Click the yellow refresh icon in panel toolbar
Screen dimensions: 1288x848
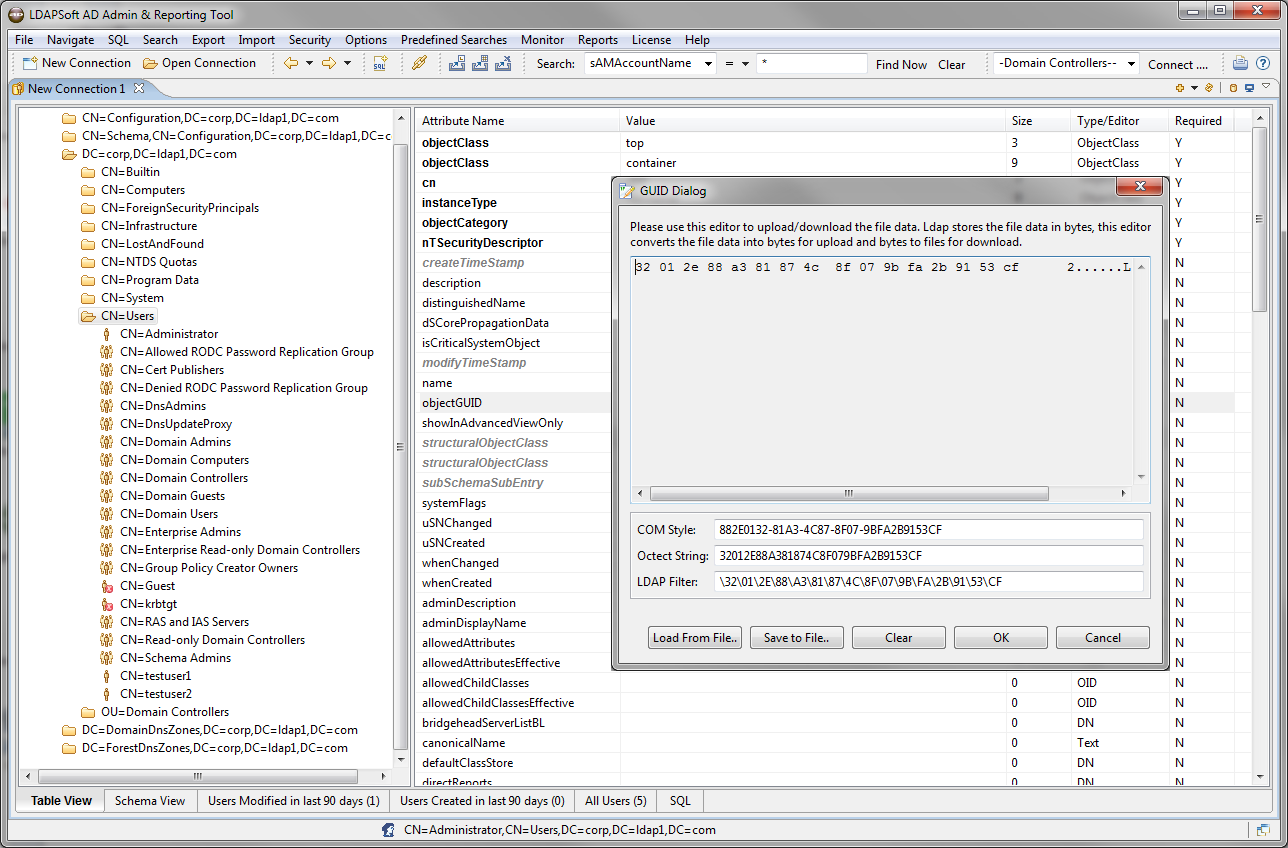pyautogui.click(x=1209, y=88)
